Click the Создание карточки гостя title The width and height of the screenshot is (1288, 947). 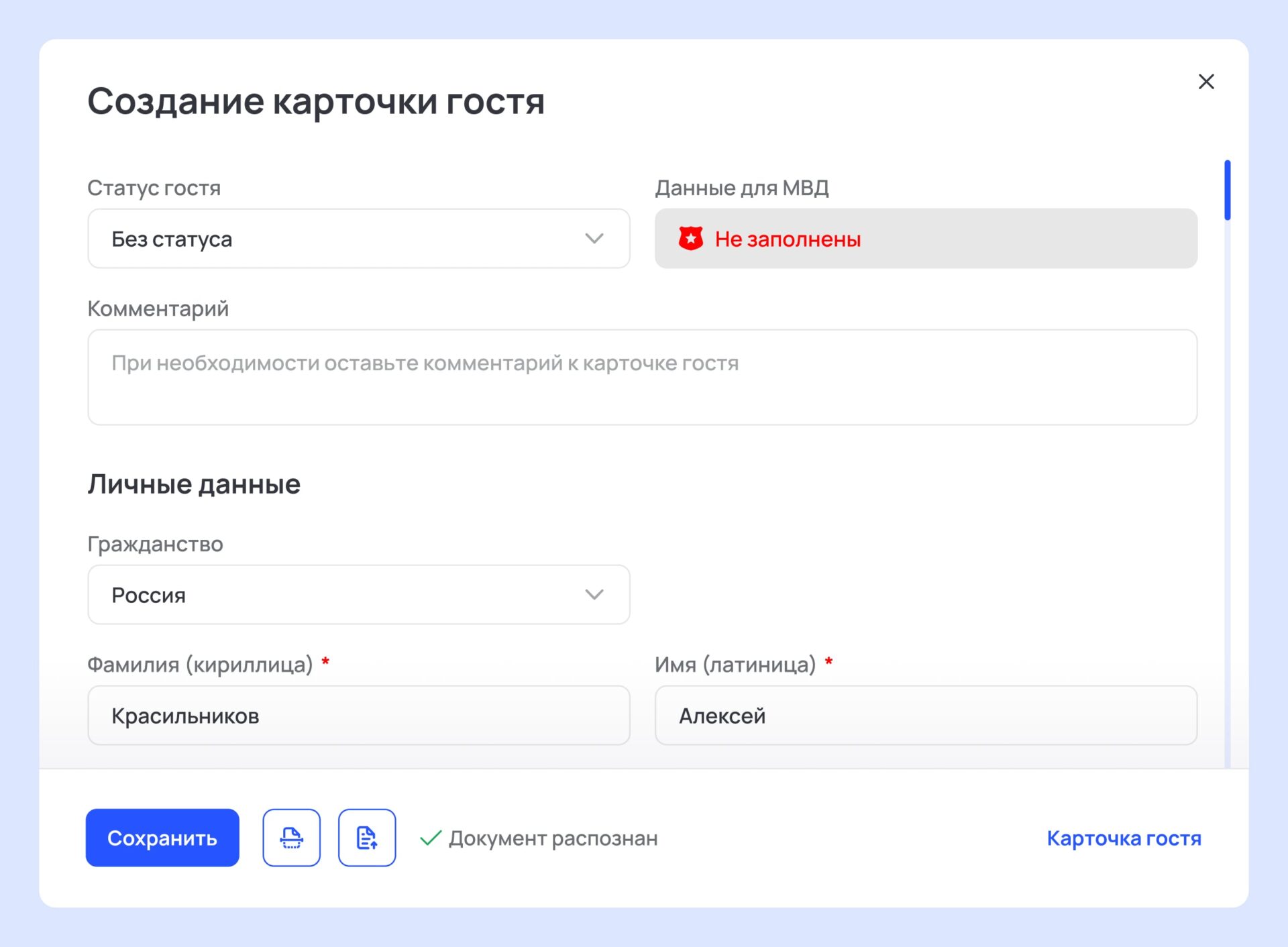point(315,102)
